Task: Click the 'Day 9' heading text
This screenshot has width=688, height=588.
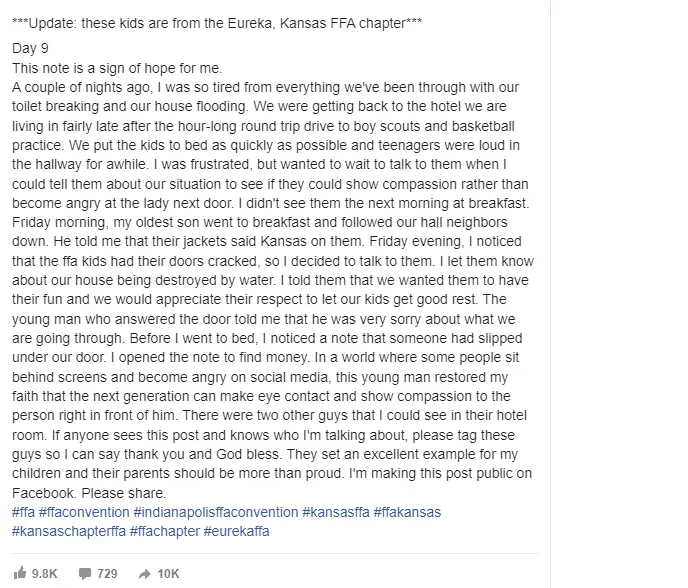Action: (x=30, y=48)
